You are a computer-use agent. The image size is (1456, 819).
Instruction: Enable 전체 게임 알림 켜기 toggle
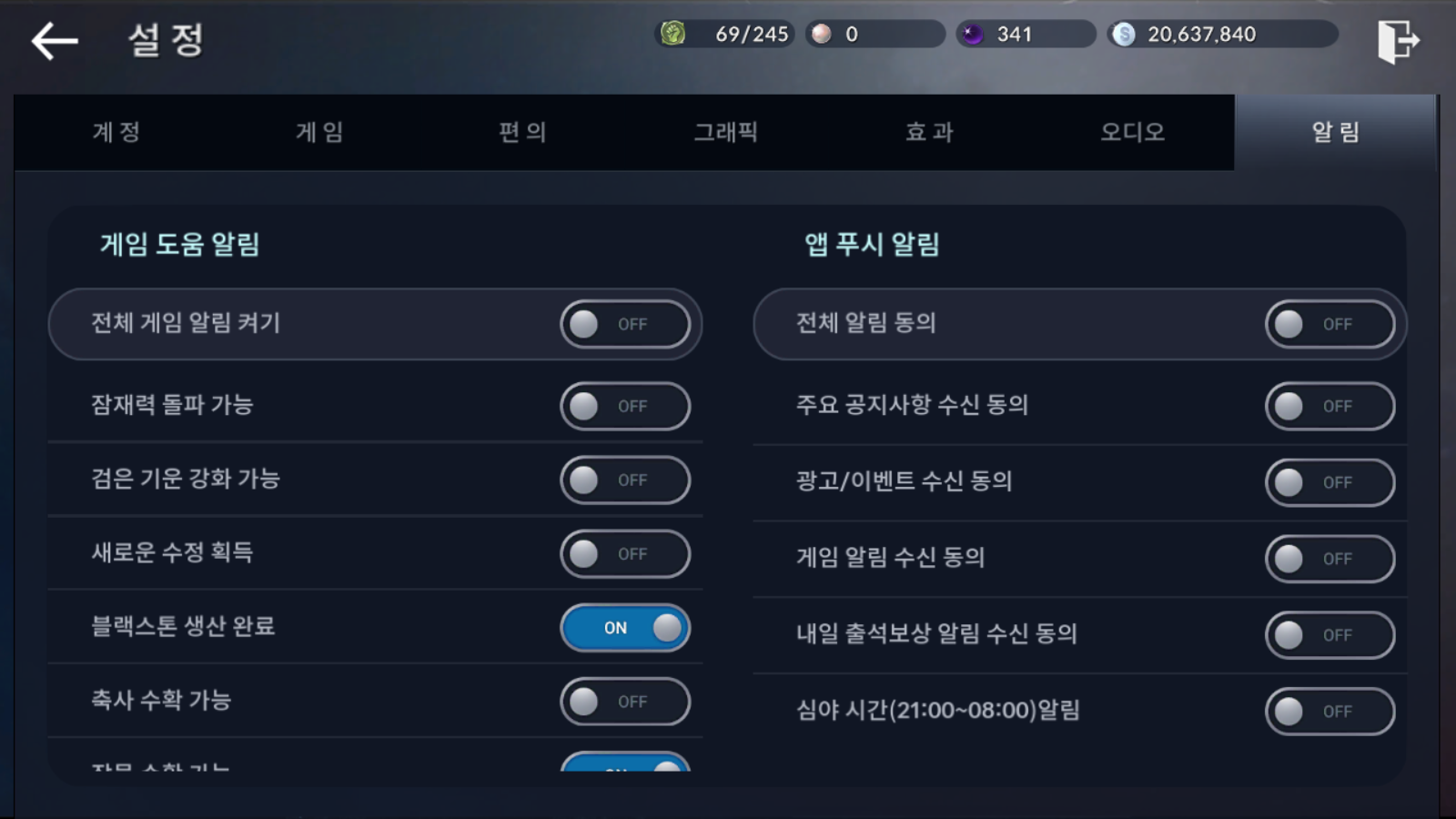click(x=625, y=324)
